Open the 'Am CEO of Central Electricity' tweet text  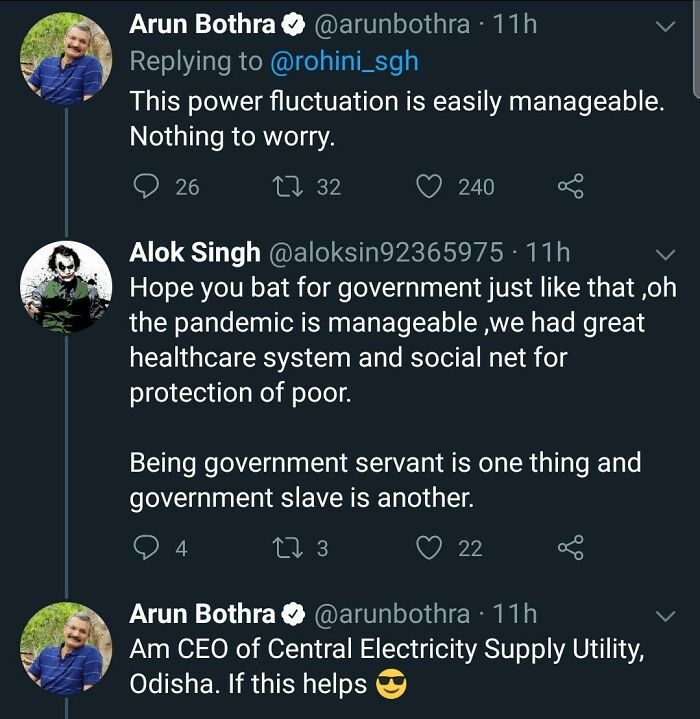(387, 666)
